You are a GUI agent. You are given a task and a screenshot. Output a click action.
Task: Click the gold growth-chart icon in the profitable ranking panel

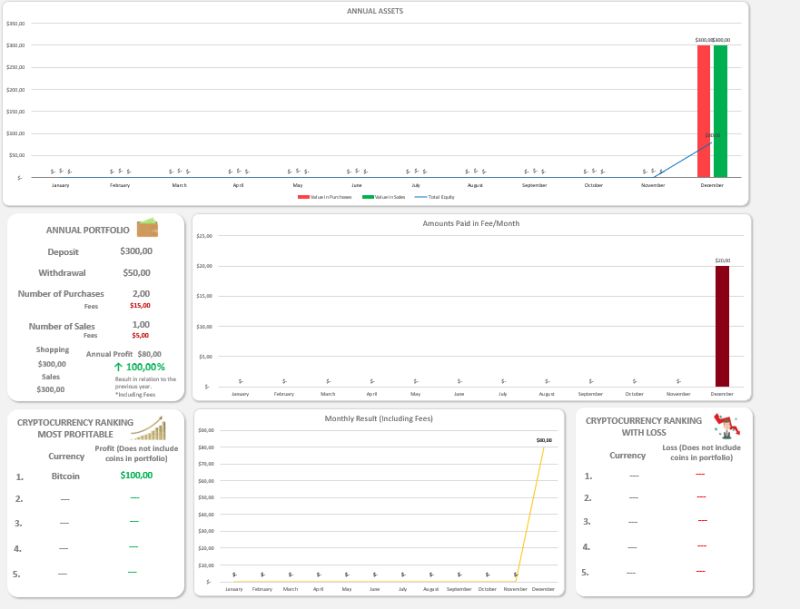point(150,430)
